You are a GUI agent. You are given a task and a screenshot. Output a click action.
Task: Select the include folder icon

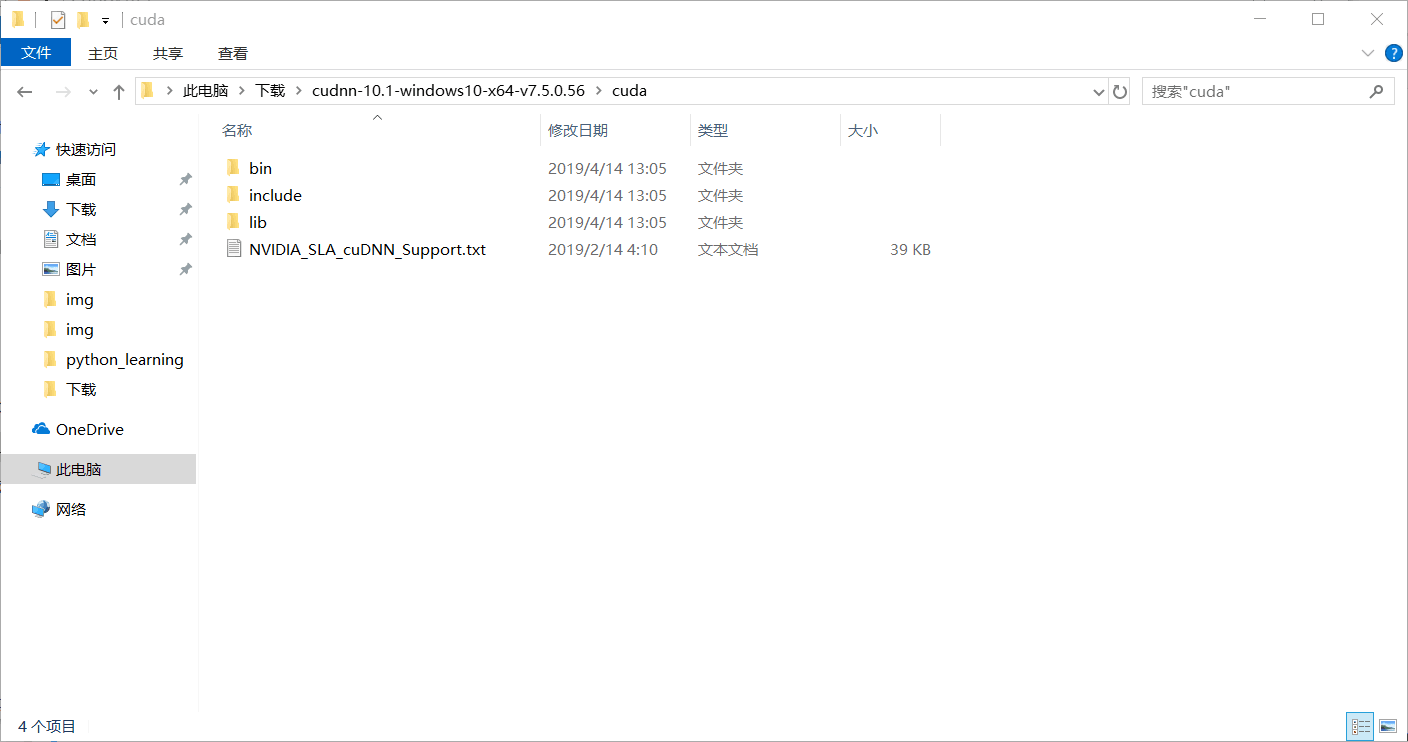[233, 195]
